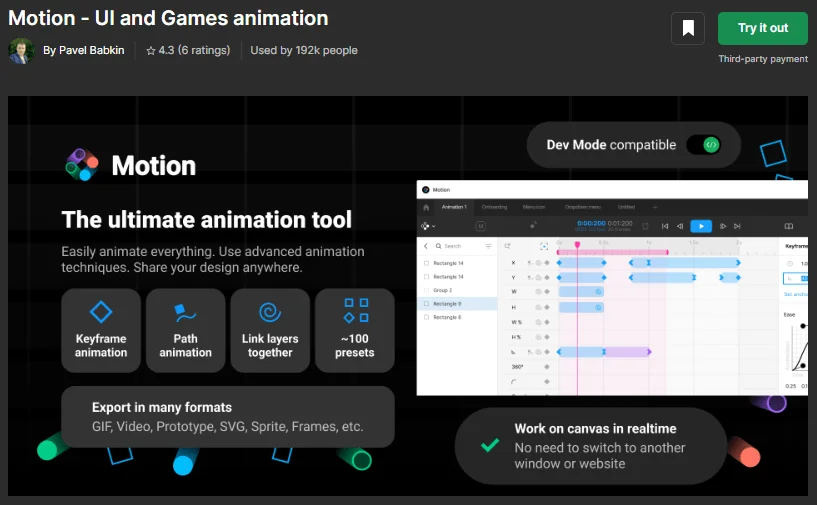Toggle the auto-keyframe diamond icon

pos(533,226)
